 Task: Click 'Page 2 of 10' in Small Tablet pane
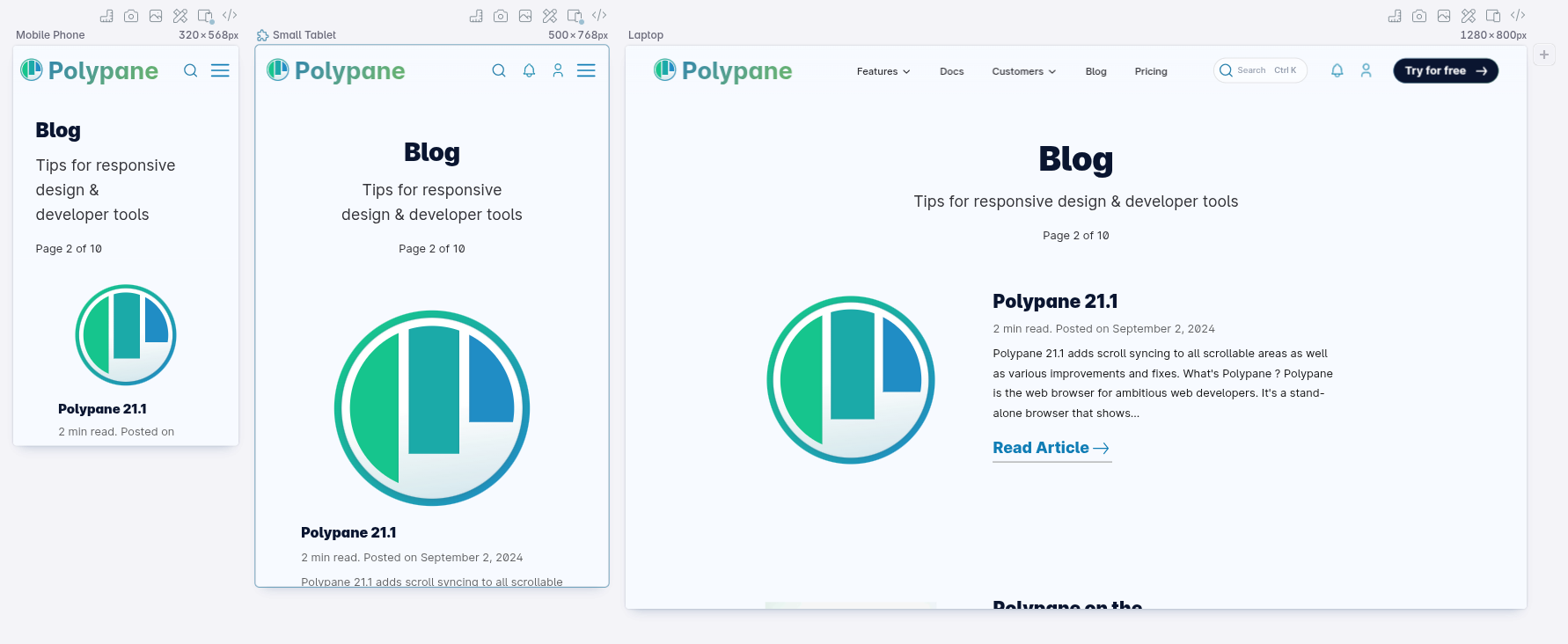click(x=432, y=249)
